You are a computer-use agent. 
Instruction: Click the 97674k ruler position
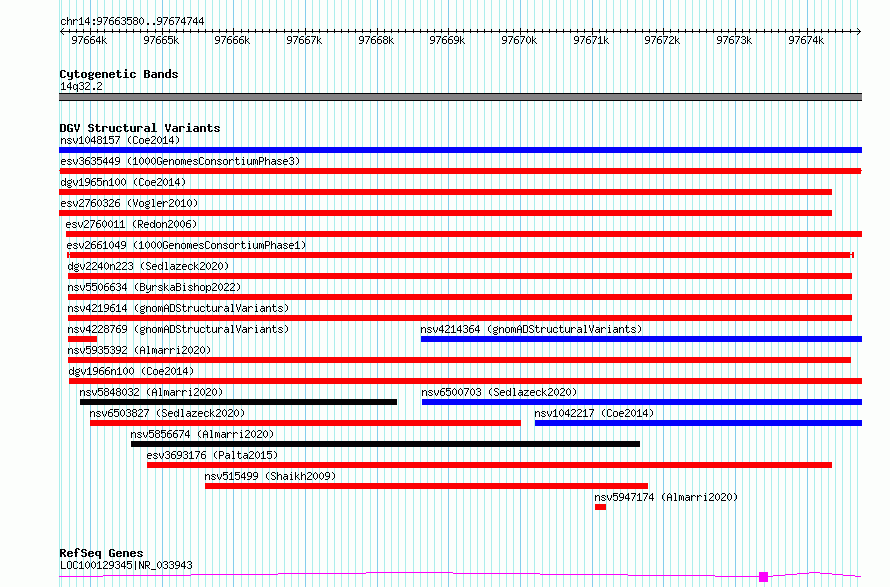coord(806,40)
